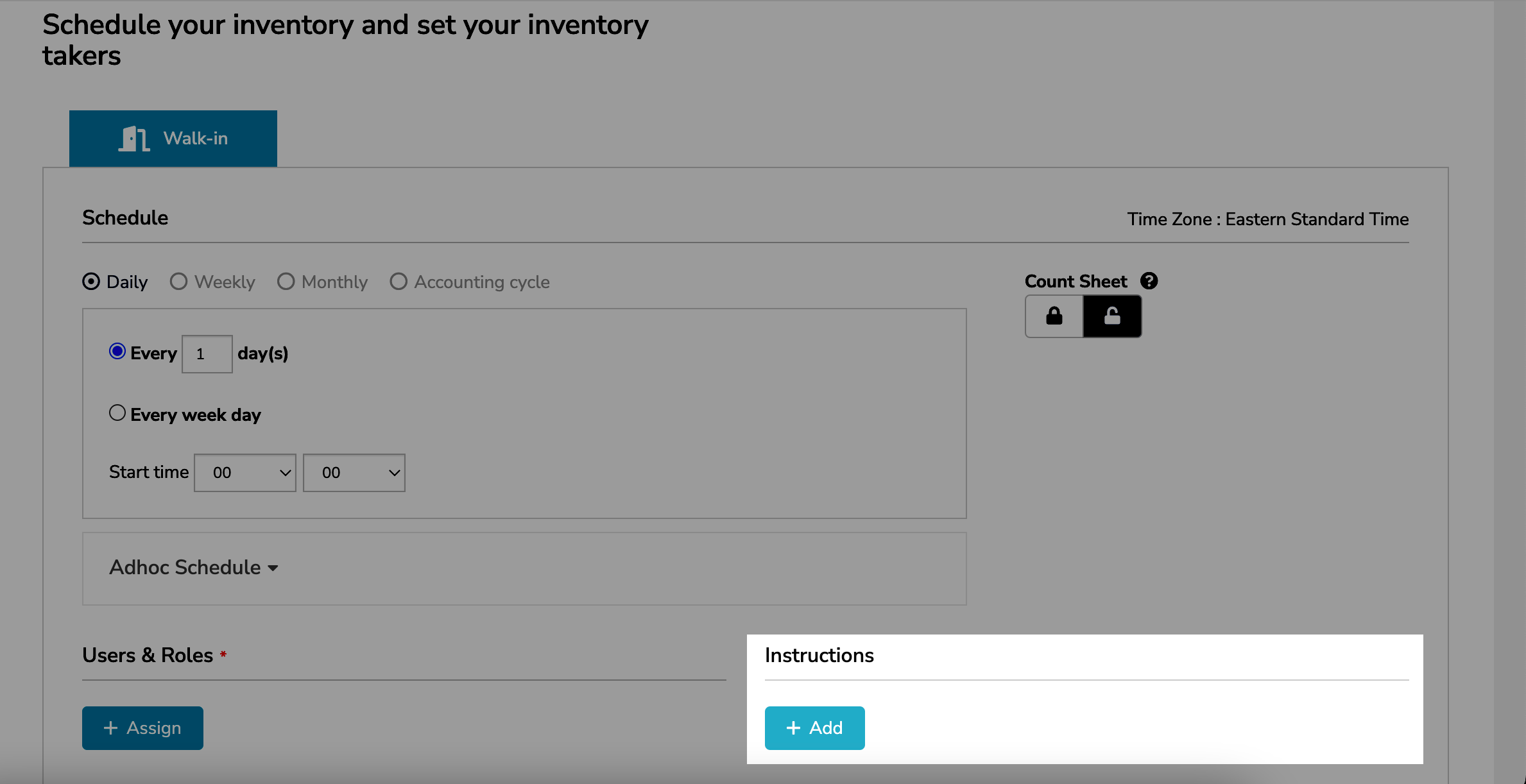Screen dimensions: 1526x784
Task: Click Add under Instructions
Action: click(x=814, y=728)
